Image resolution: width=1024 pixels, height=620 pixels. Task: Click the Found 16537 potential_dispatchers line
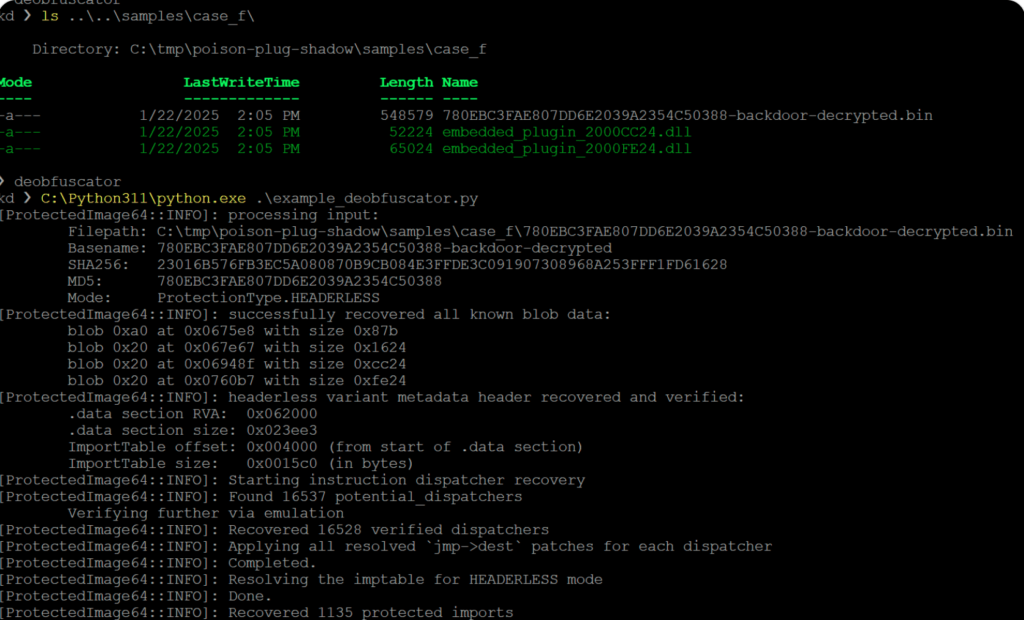click(x=261, y=497)
